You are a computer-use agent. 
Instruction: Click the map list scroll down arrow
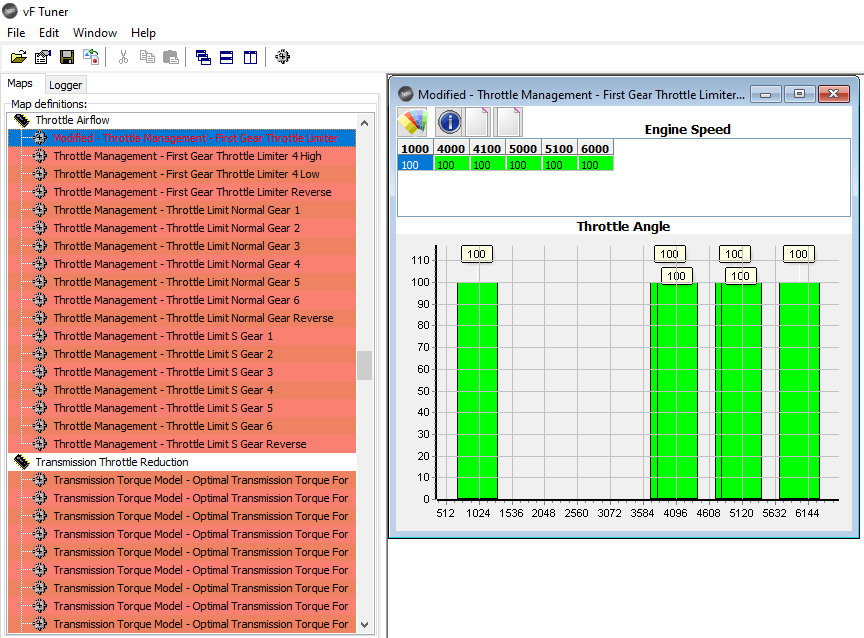tap(364, 624)
